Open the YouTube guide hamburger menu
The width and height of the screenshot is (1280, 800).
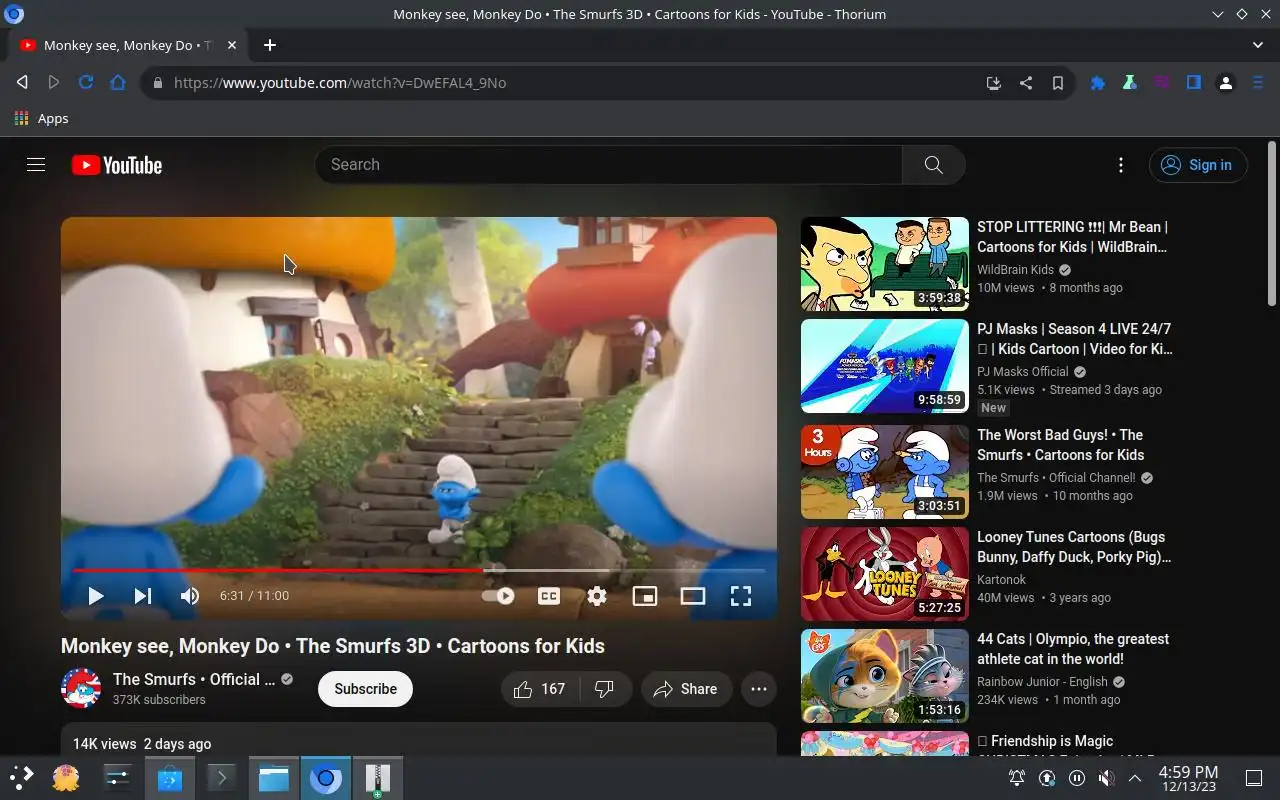coord(36,165)
